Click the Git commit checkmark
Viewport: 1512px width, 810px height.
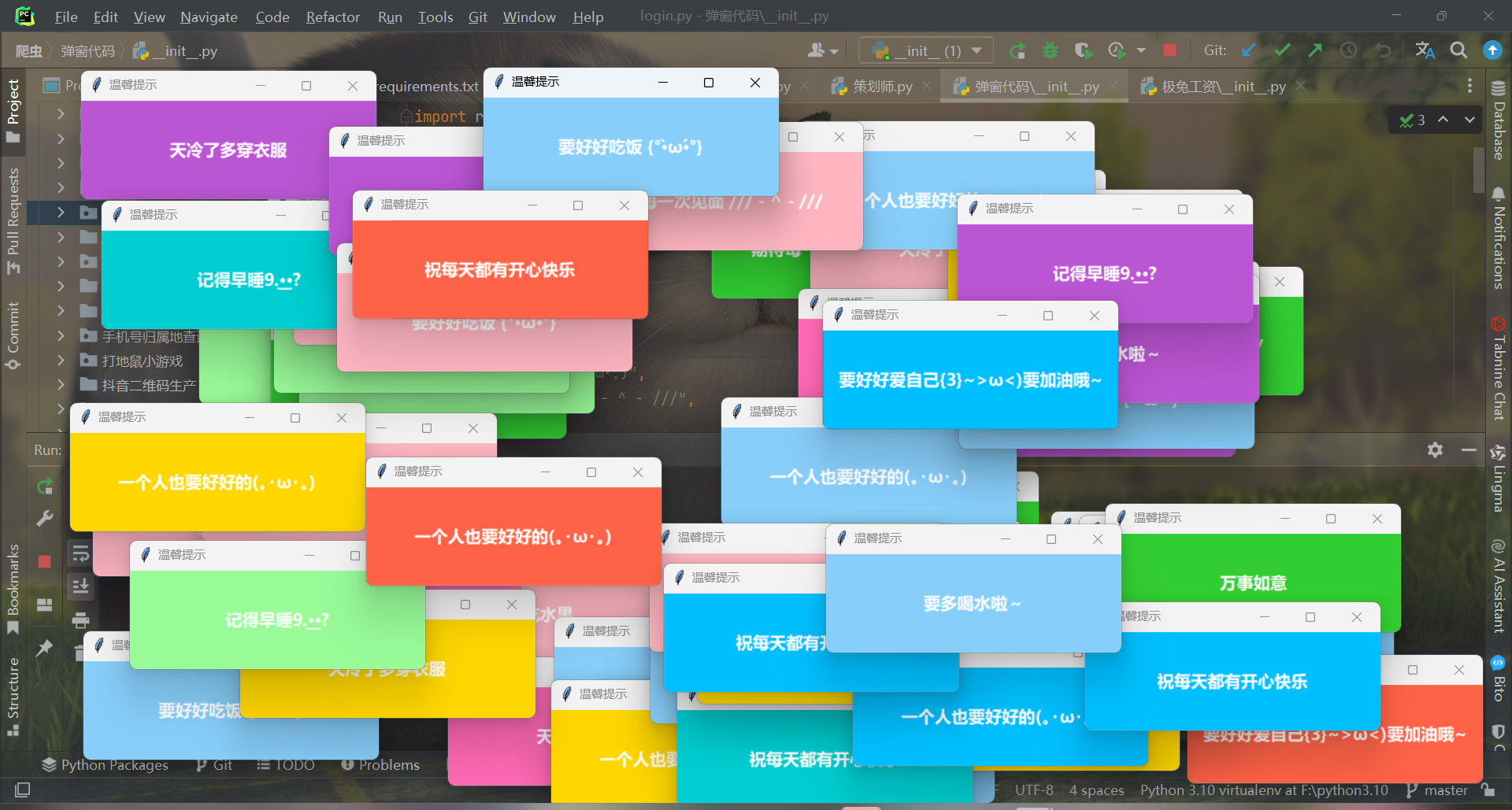coord(1282,50)
